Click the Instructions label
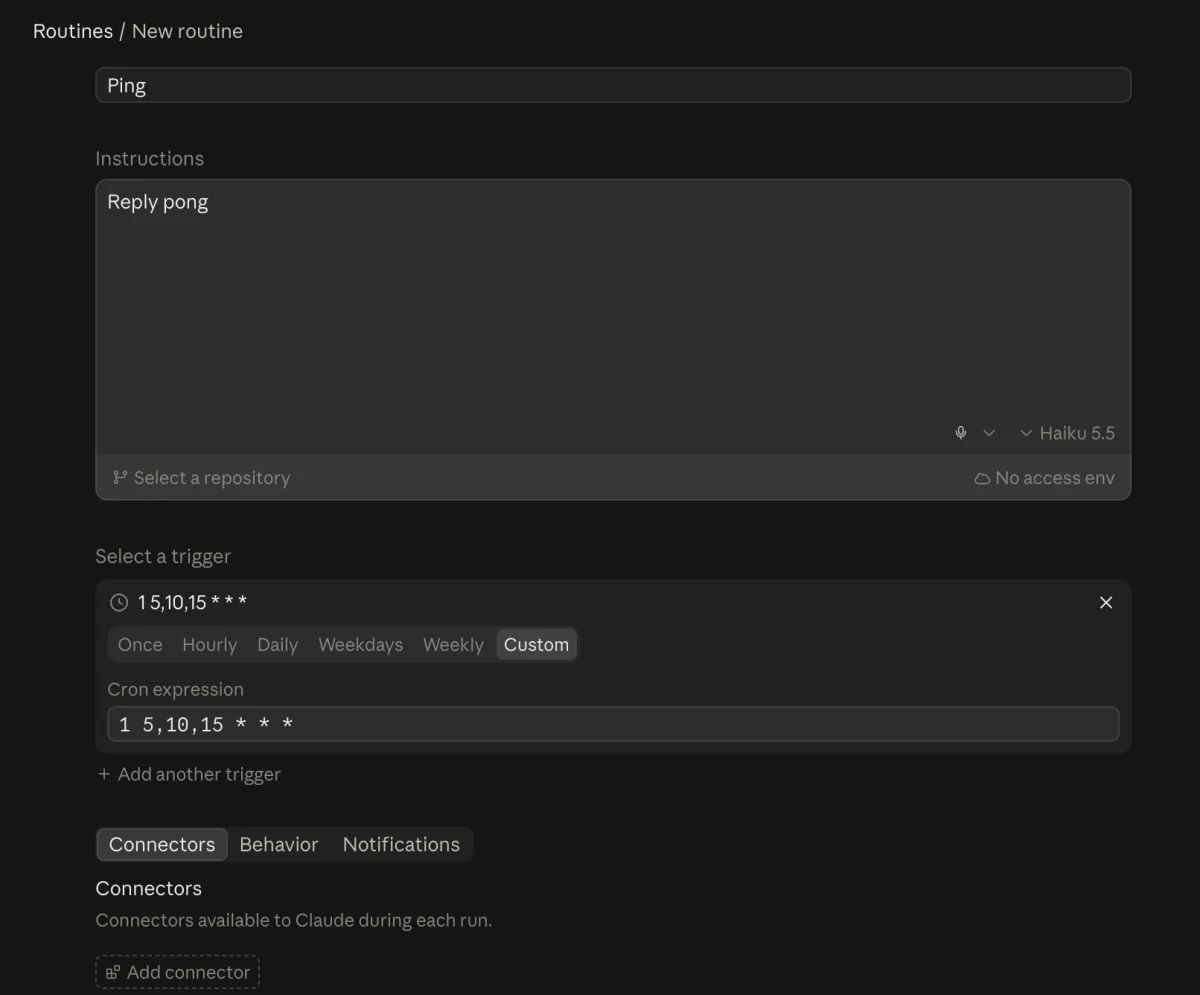Viewport: 1200px width, 995px height. pos(149,158)
